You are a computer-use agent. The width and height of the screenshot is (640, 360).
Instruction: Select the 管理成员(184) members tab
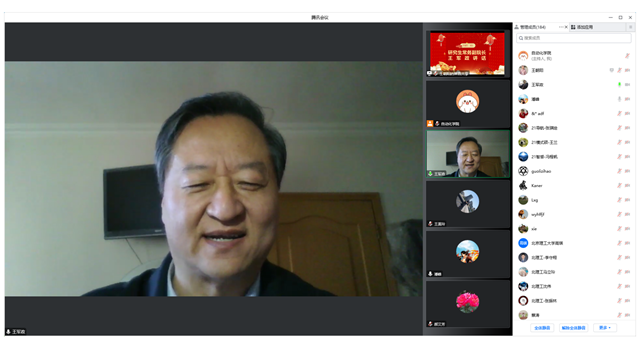tap(531, 27)
